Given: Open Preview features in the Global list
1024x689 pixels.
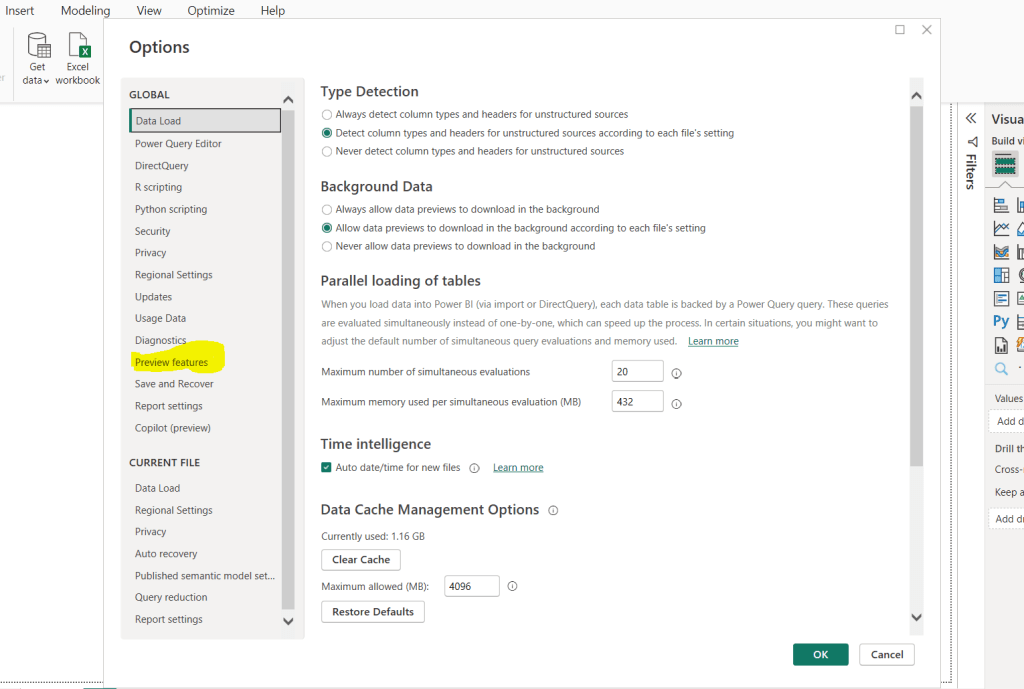Looking at the screenshot, I should (172, 362).
